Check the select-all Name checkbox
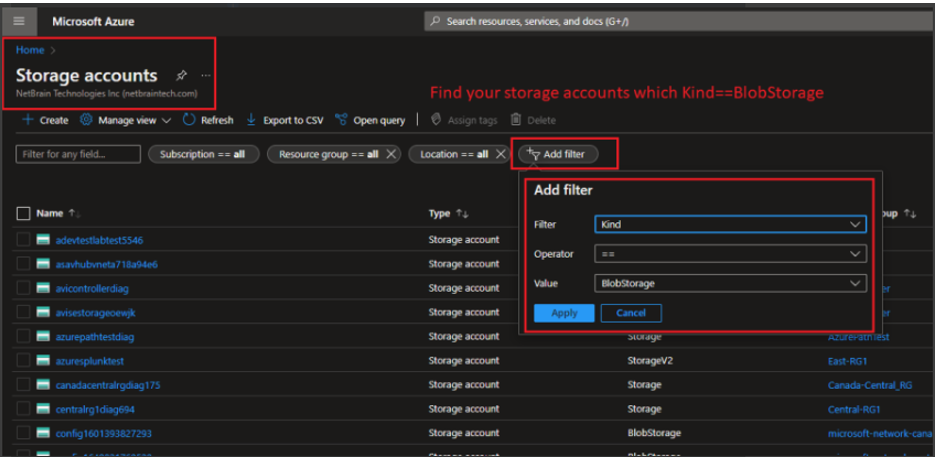Image resolution: width=935 pixels, height=461 pixels. 24,213
